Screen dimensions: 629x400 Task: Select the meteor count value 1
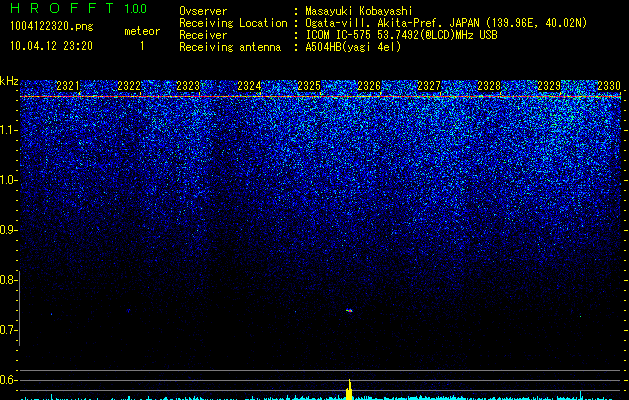[x=142, y=46]
